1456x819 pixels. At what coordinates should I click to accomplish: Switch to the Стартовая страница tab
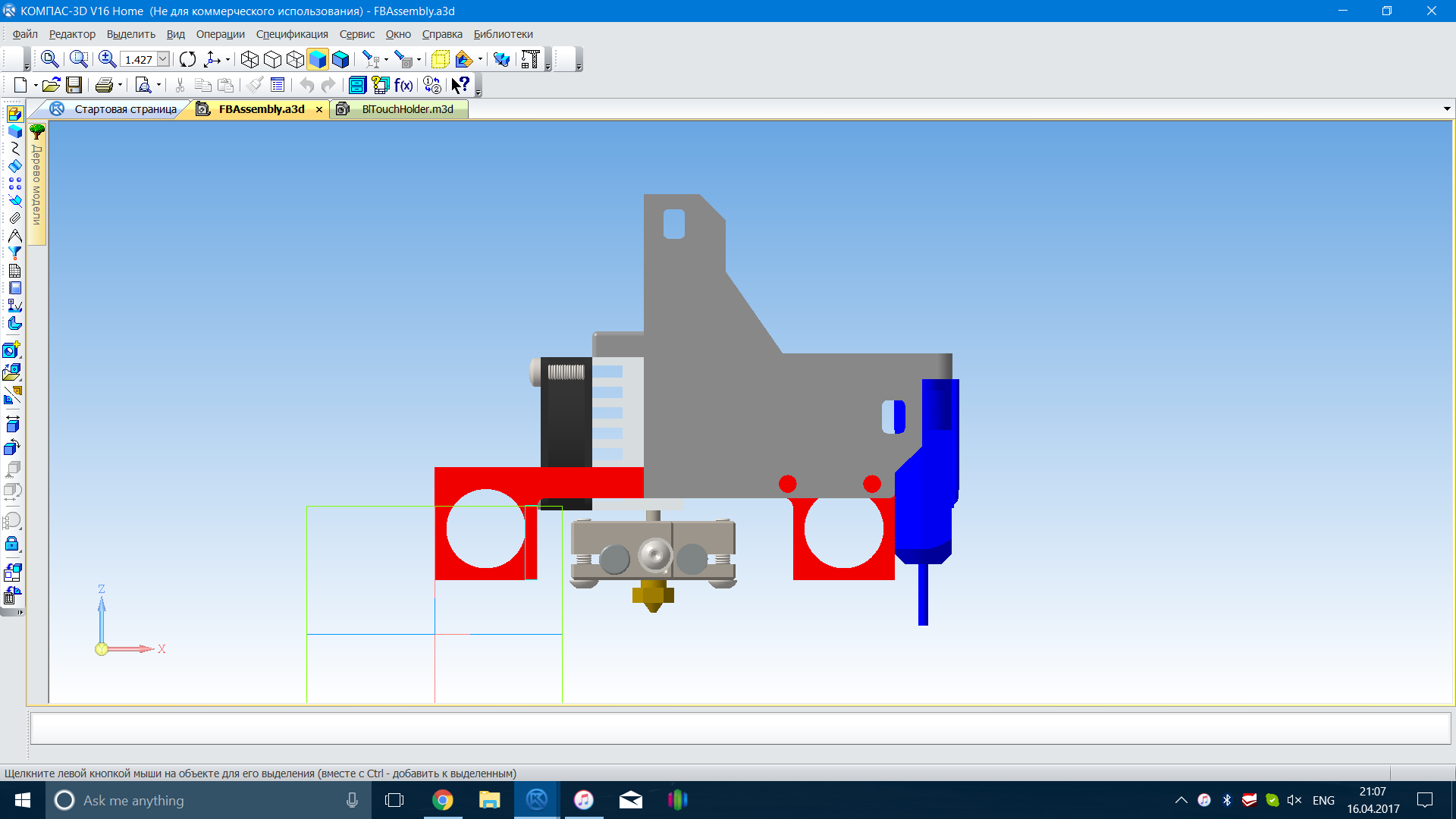[114, 109]
